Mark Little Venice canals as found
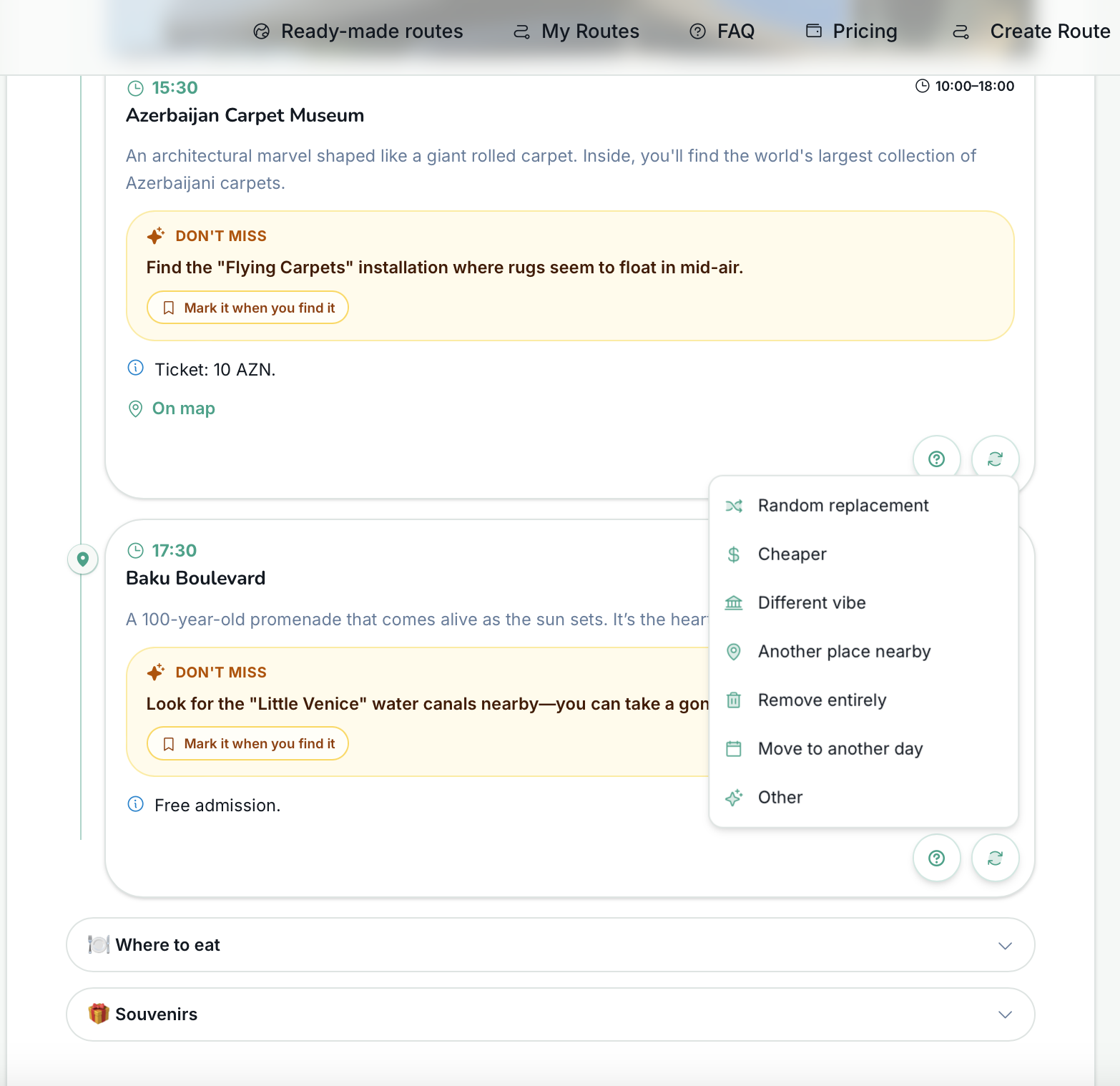1120x1086 pixels. 247,743
